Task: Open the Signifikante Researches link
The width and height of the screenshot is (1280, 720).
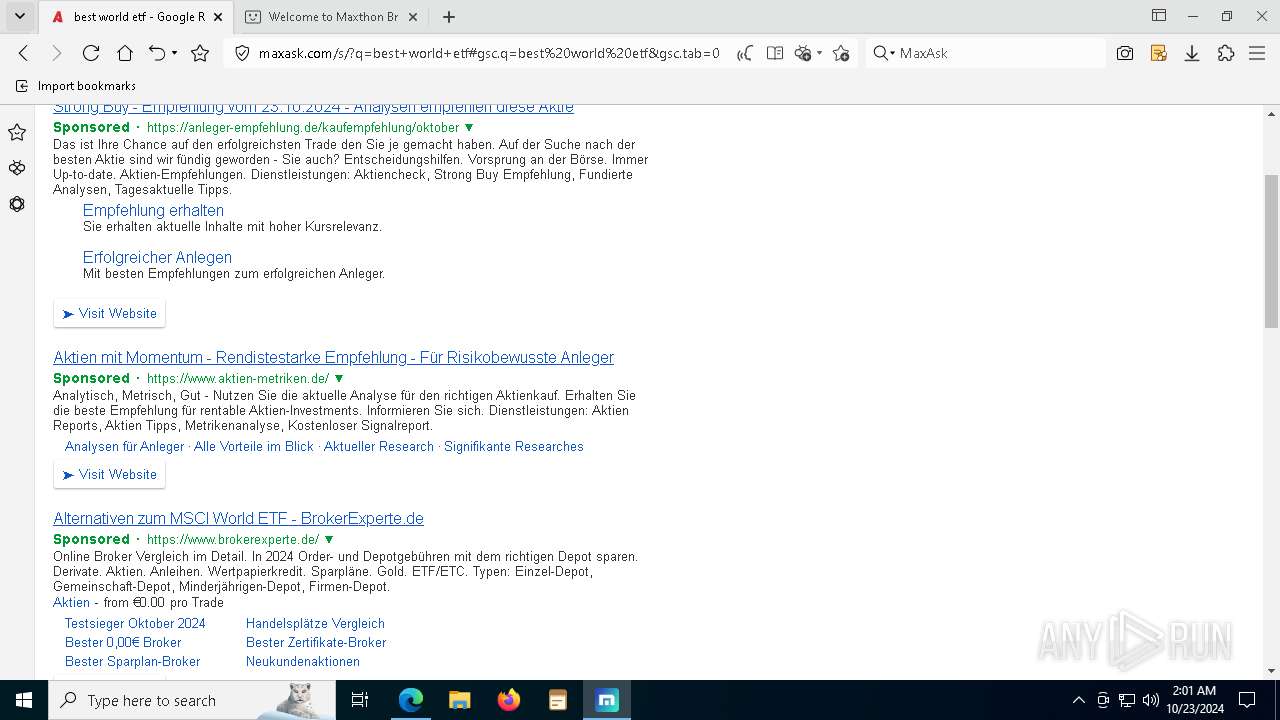Action: 514,447
